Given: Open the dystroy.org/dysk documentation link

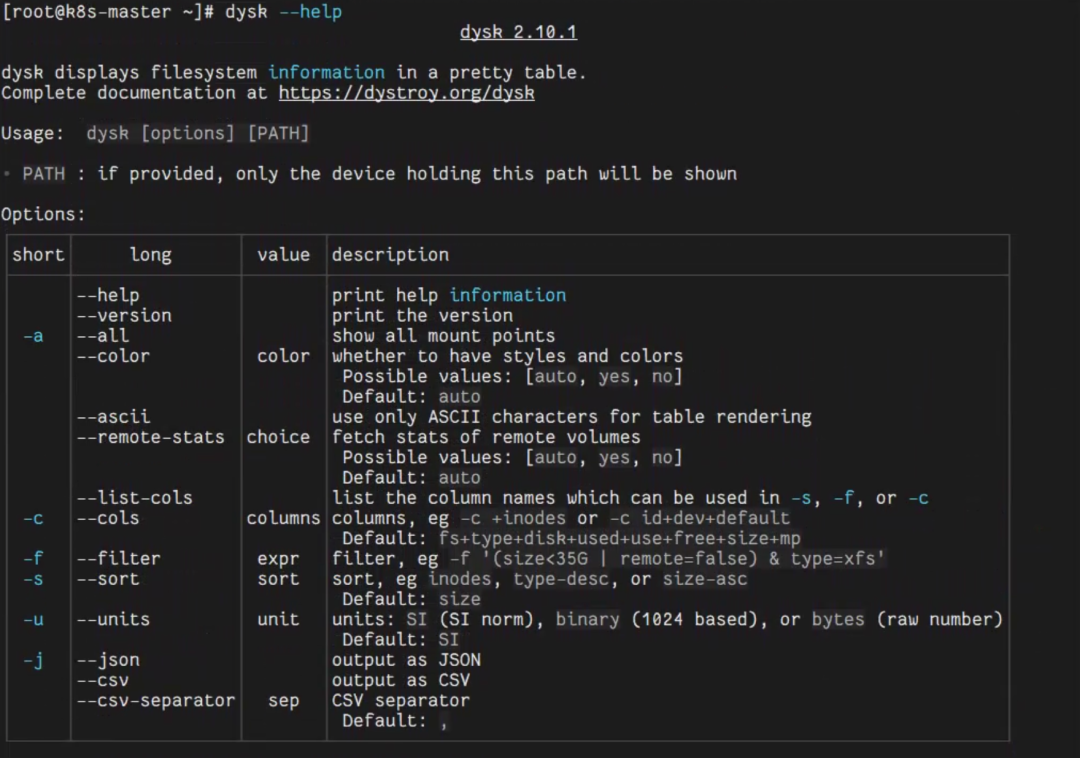Looking at the screenshot, I should click(406, 93).
